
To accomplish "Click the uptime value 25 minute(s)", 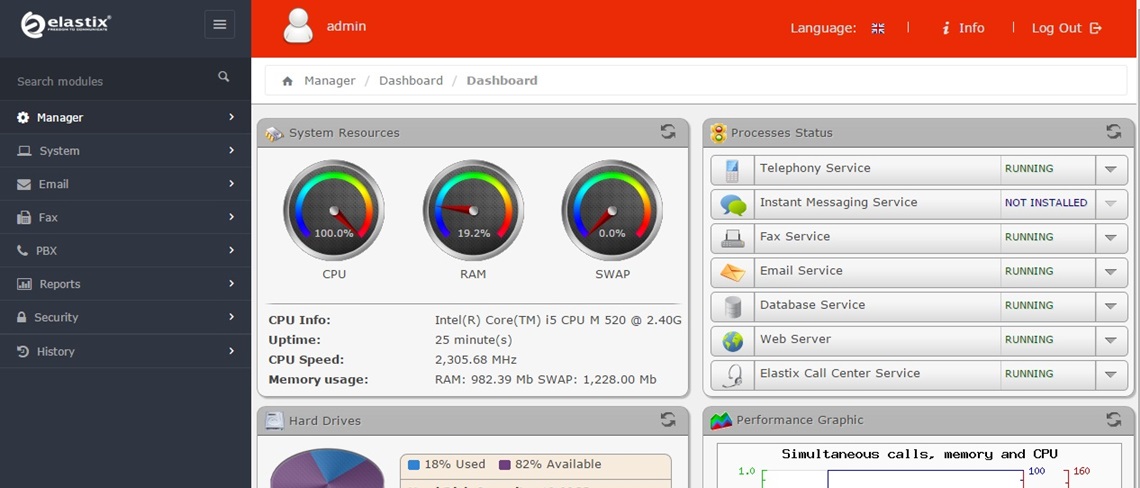I will [x=473, y=340].
